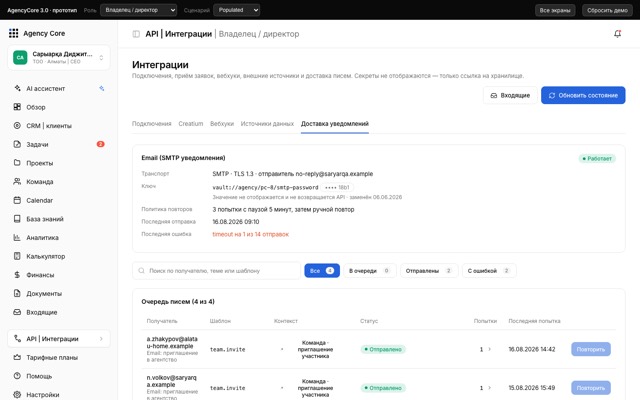Open notifications bell icon
The image size is (640, 400).
tap(618, 34)
